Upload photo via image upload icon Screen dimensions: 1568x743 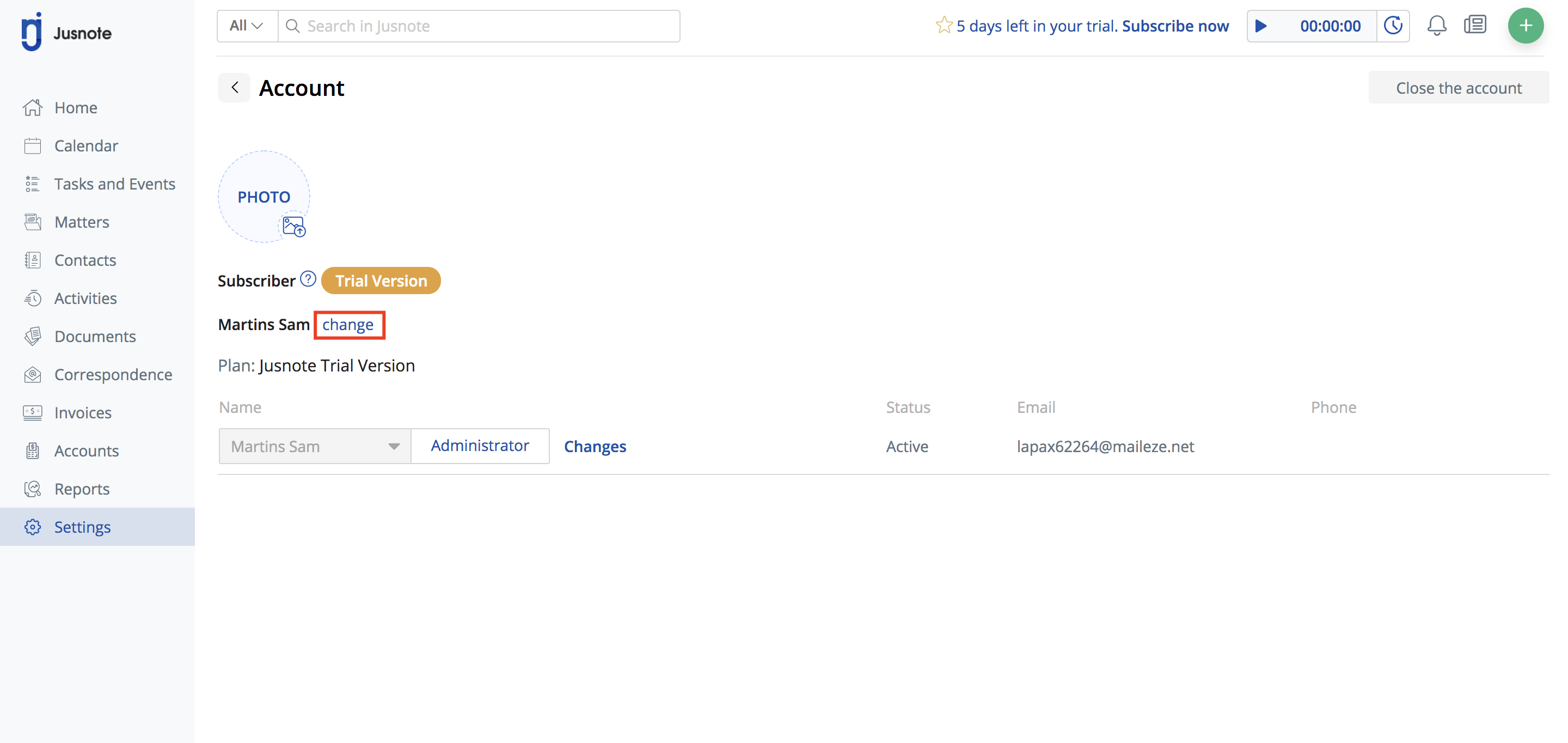click(x=294, y=227)
